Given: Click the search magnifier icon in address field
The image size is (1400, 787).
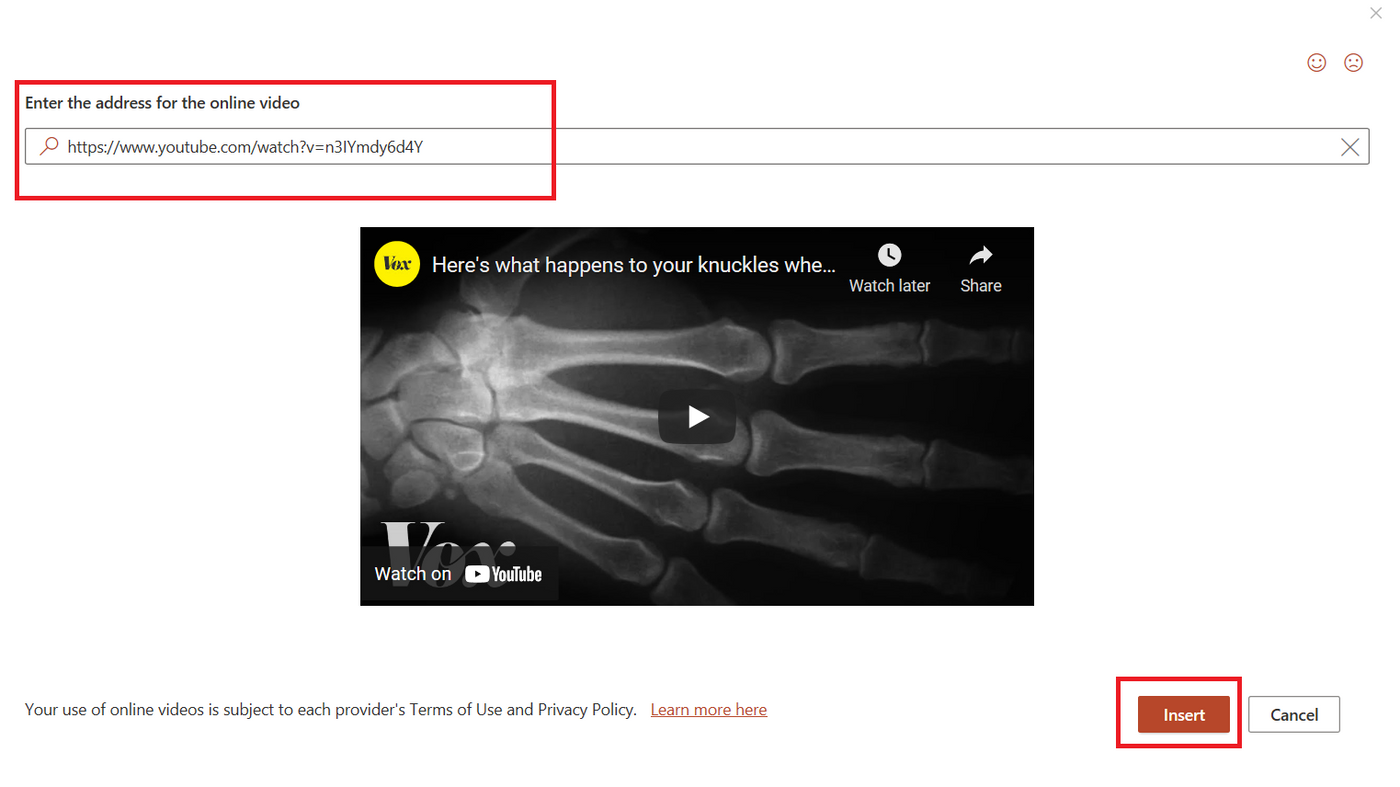Looking at the screenshot, I should 48,147.
